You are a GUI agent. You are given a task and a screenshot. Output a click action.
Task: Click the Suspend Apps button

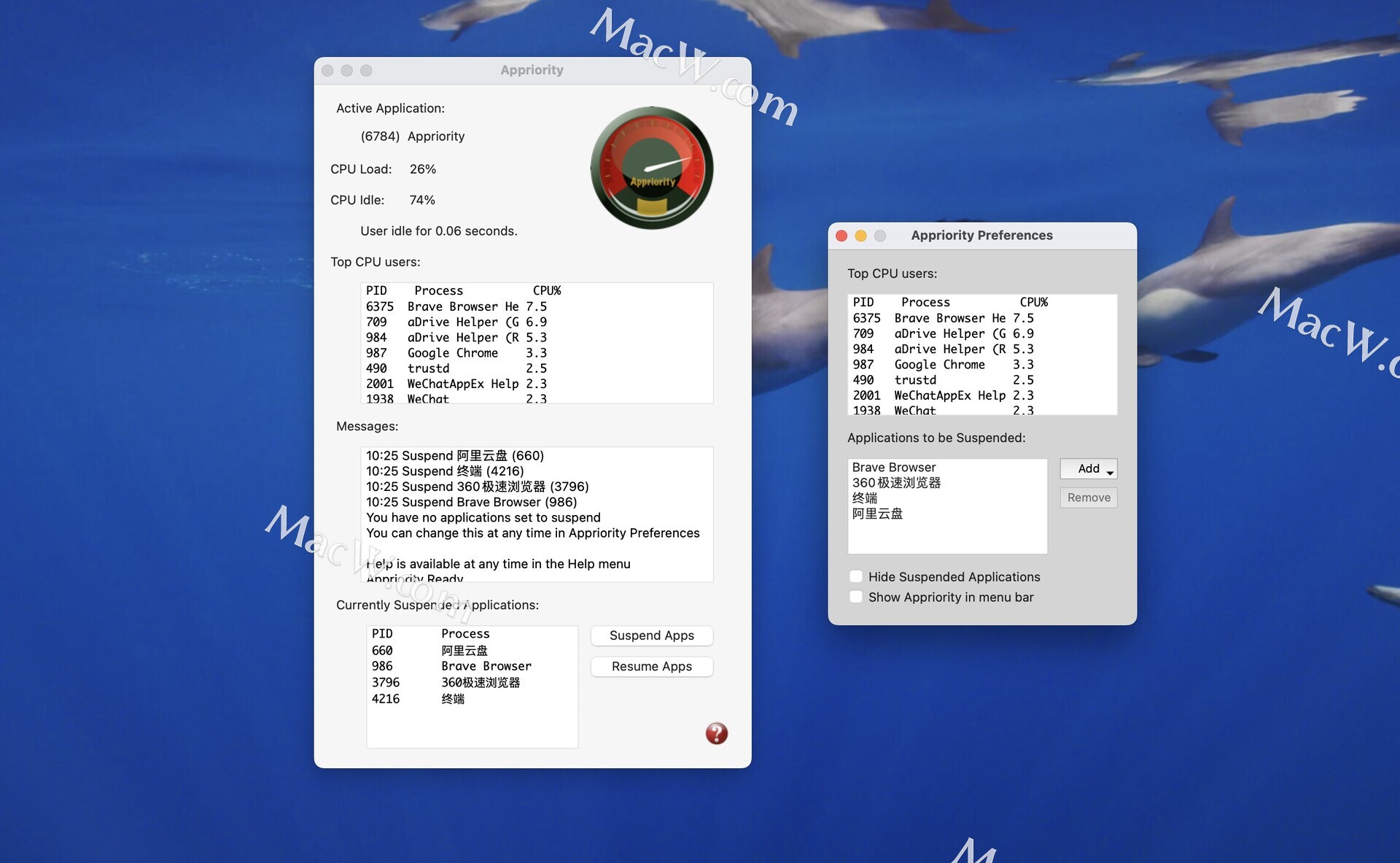[x=652, y=635]
